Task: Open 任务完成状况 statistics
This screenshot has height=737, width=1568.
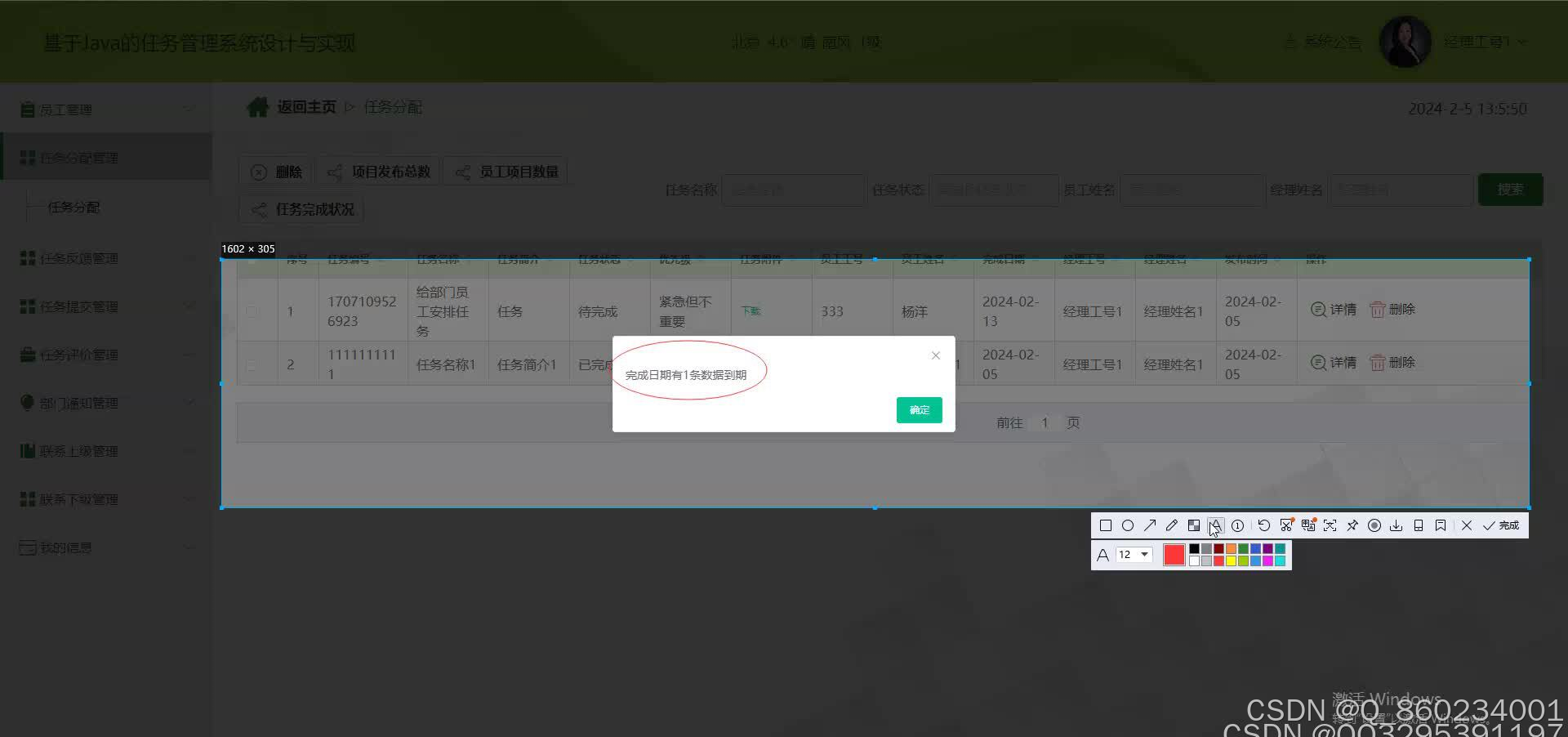Action: [302, 209]
